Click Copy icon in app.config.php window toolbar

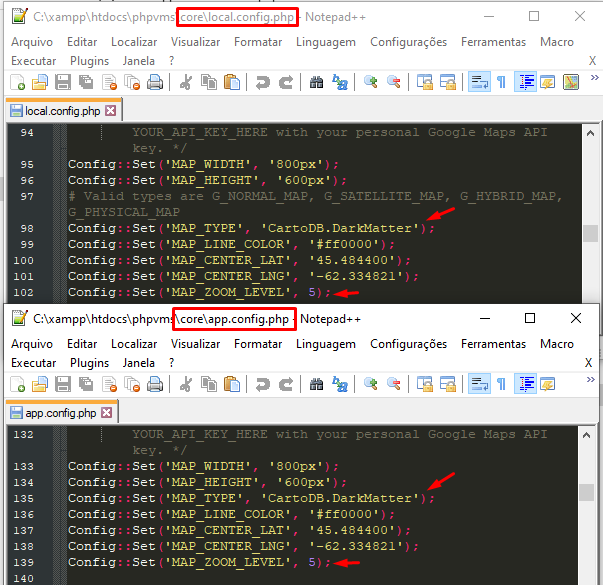pos(209,384)
